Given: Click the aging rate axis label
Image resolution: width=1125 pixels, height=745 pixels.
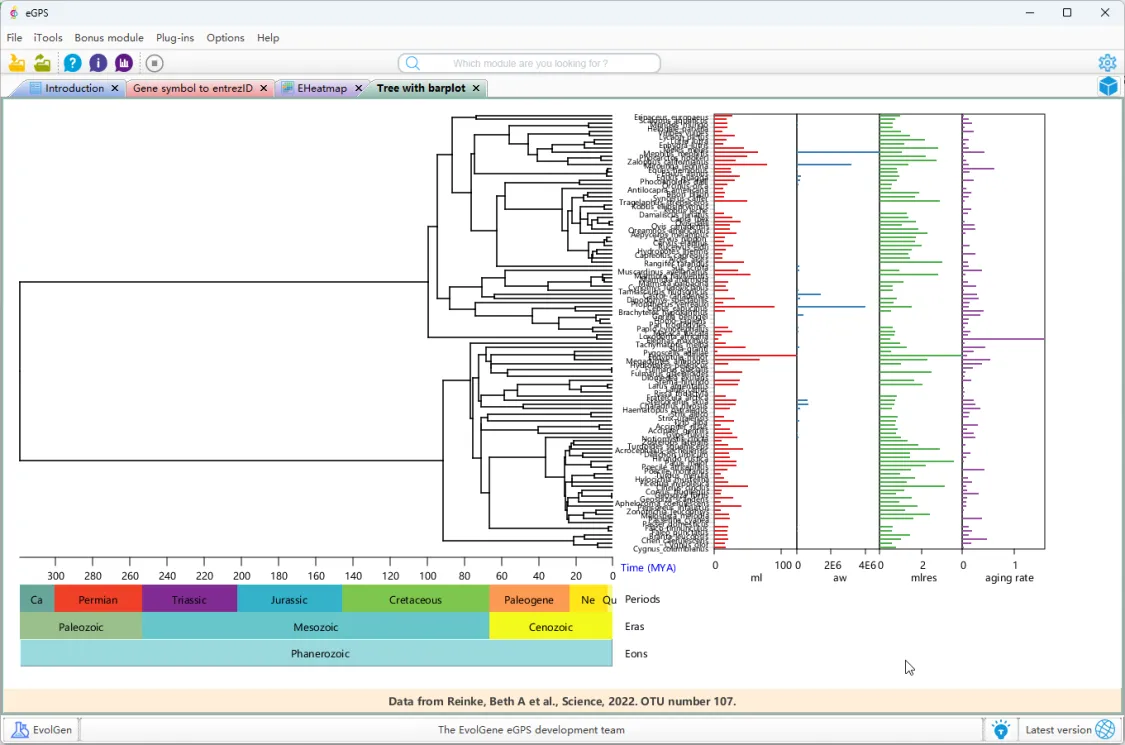Looking at the screenshot, I should pyautogui.click(x=1009, y=577).
